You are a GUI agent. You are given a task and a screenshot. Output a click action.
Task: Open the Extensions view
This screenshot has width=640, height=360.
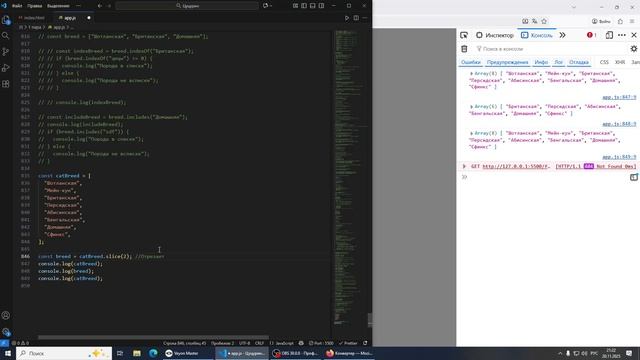tap(6, 84)
